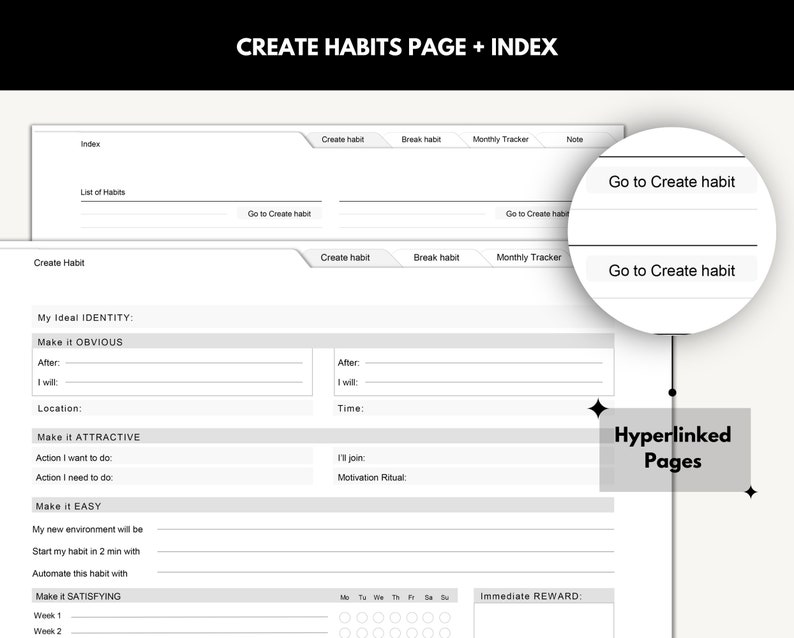Tick the Week 1 Th circle
Image resolution: width=794 pixels, height=638 pixels.
(x=395, y=617)
